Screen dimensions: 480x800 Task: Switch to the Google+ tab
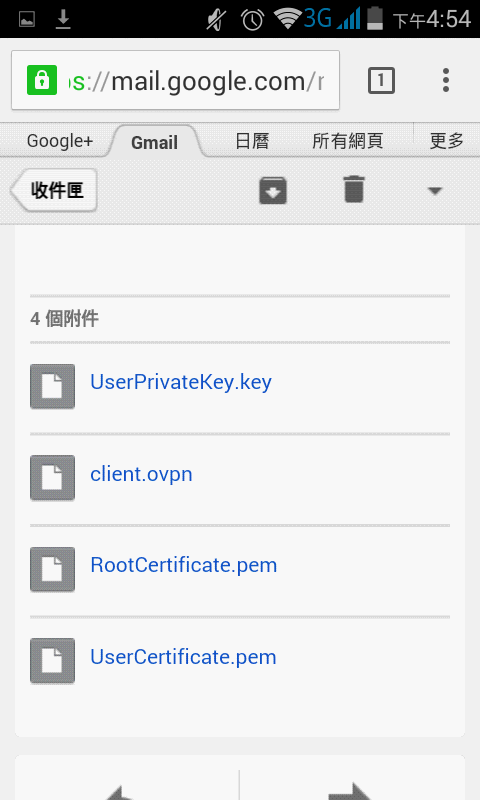[60, 141]
